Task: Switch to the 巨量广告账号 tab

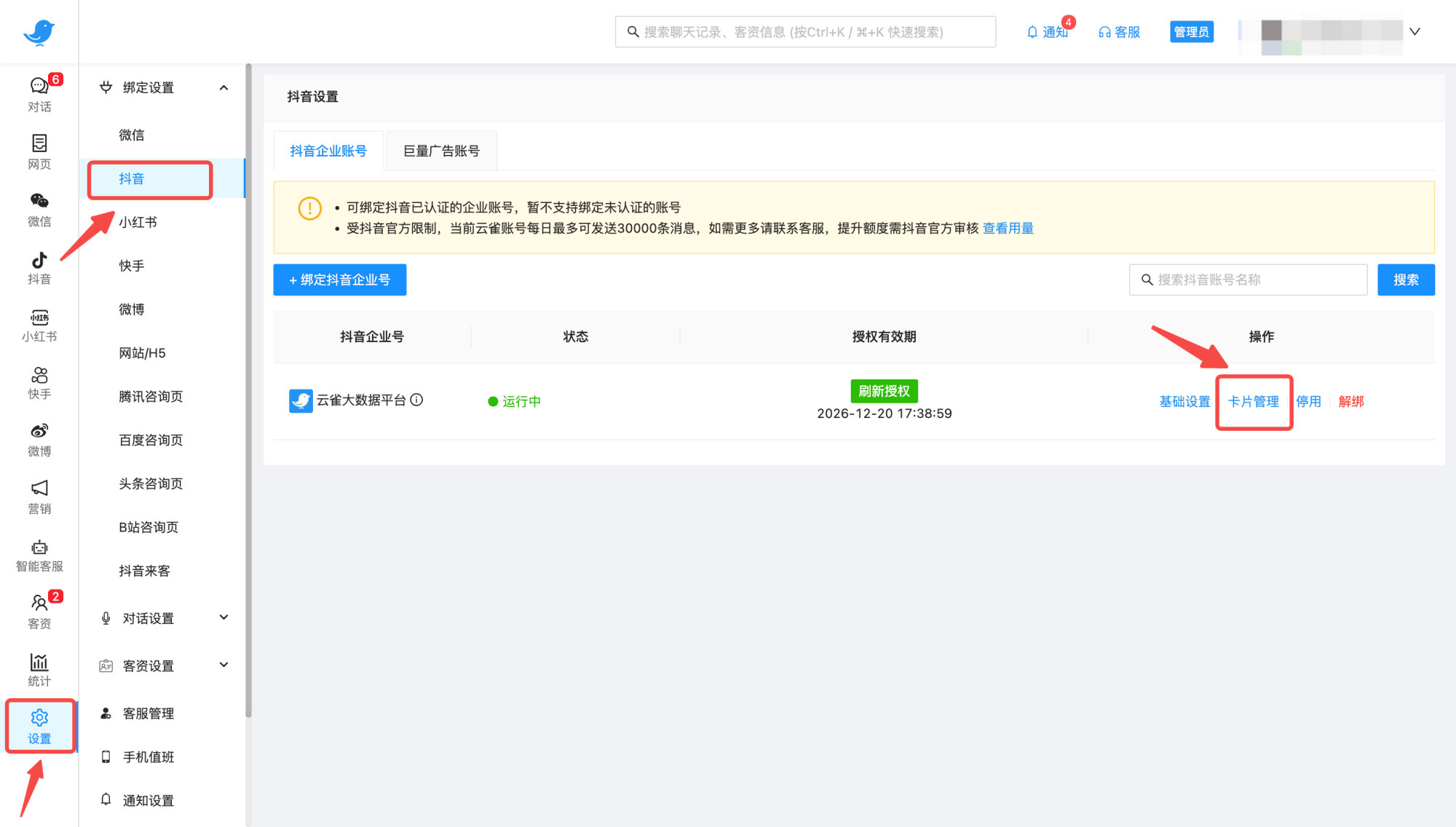Action: 441,151
